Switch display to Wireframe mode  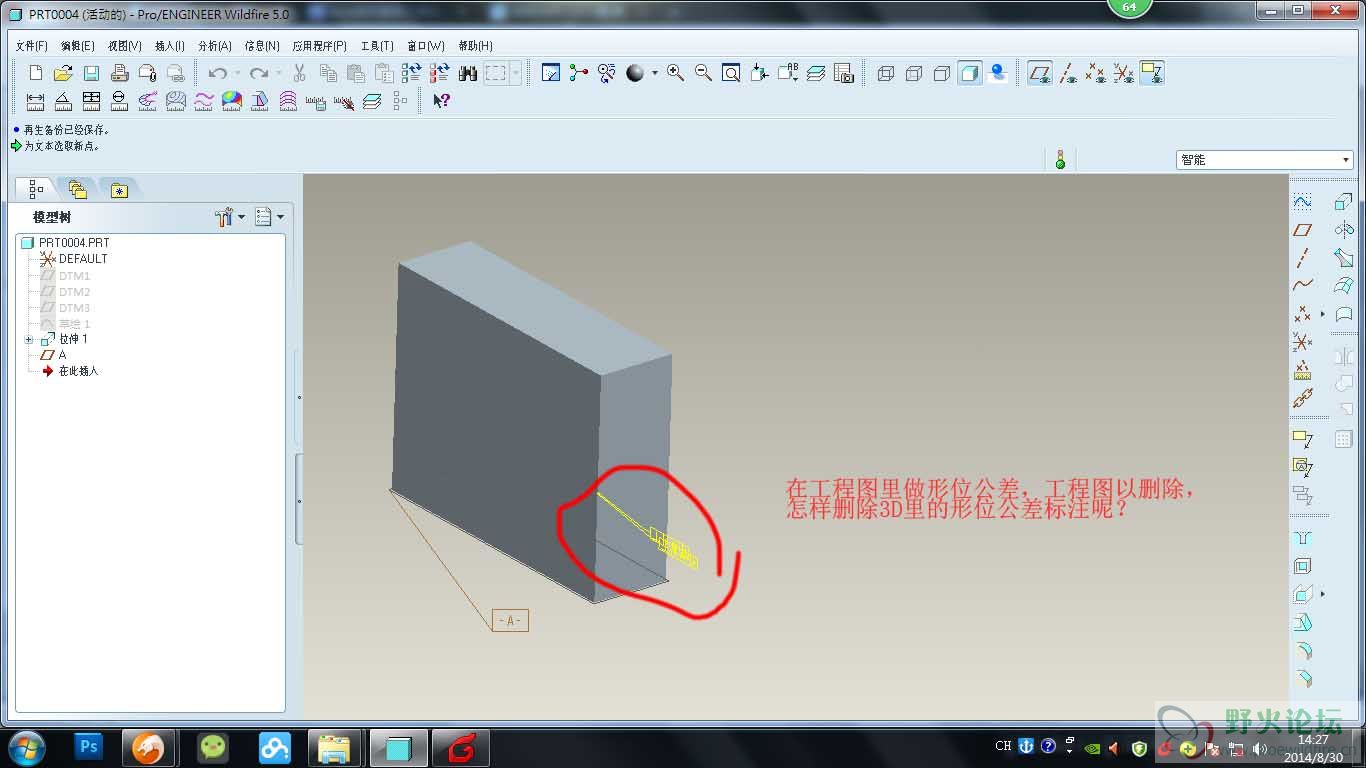coord(885,73)
